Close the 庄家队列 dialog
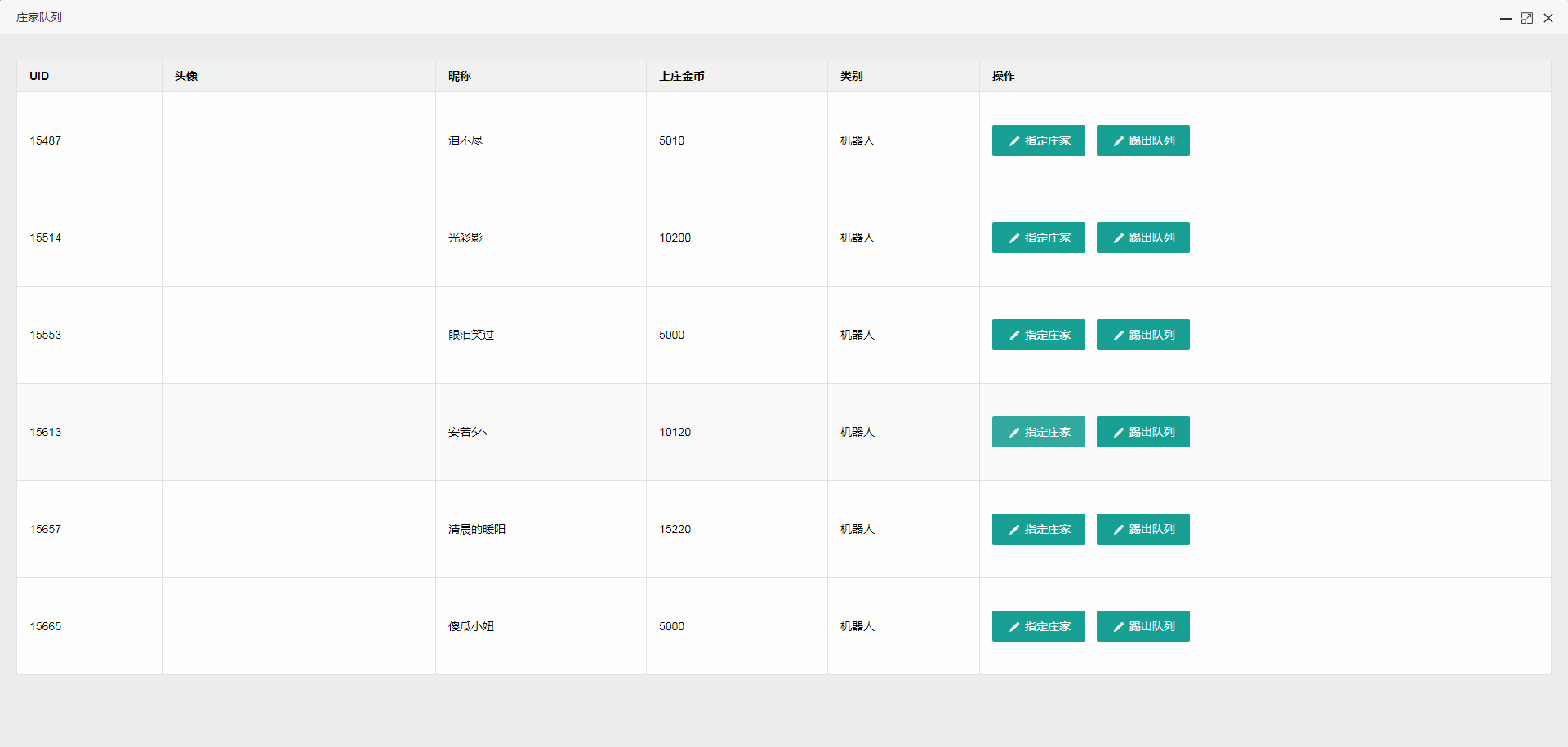This screenshot has width=1568, height=747. [1548, 18]
